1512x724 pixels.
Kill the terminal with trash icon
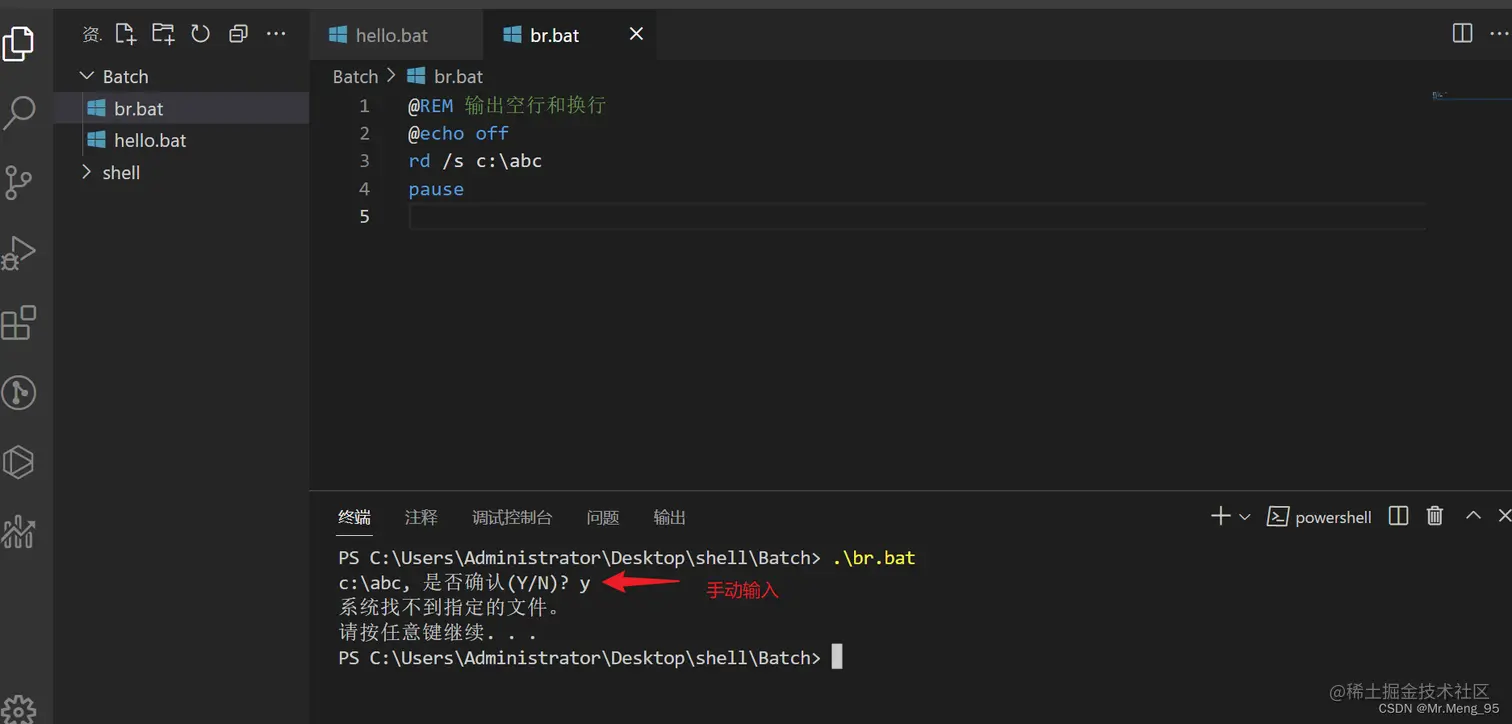pos(1435,516)
